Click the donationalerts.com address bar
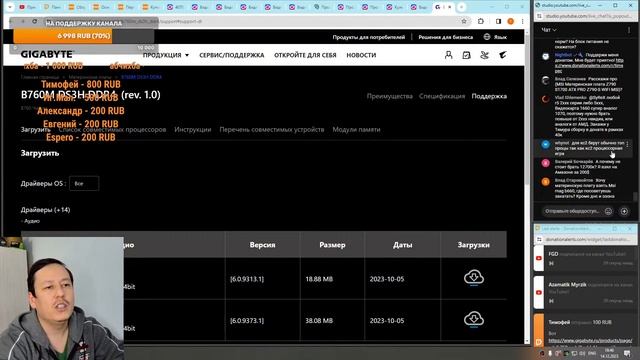The image size is (640, 360). (587, 239)
